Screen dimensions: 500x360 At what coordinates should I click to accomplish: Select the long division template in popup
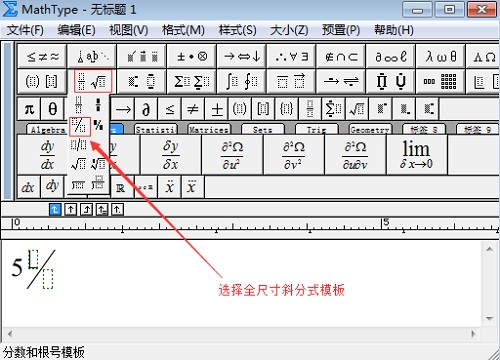[x=78, y=184]
